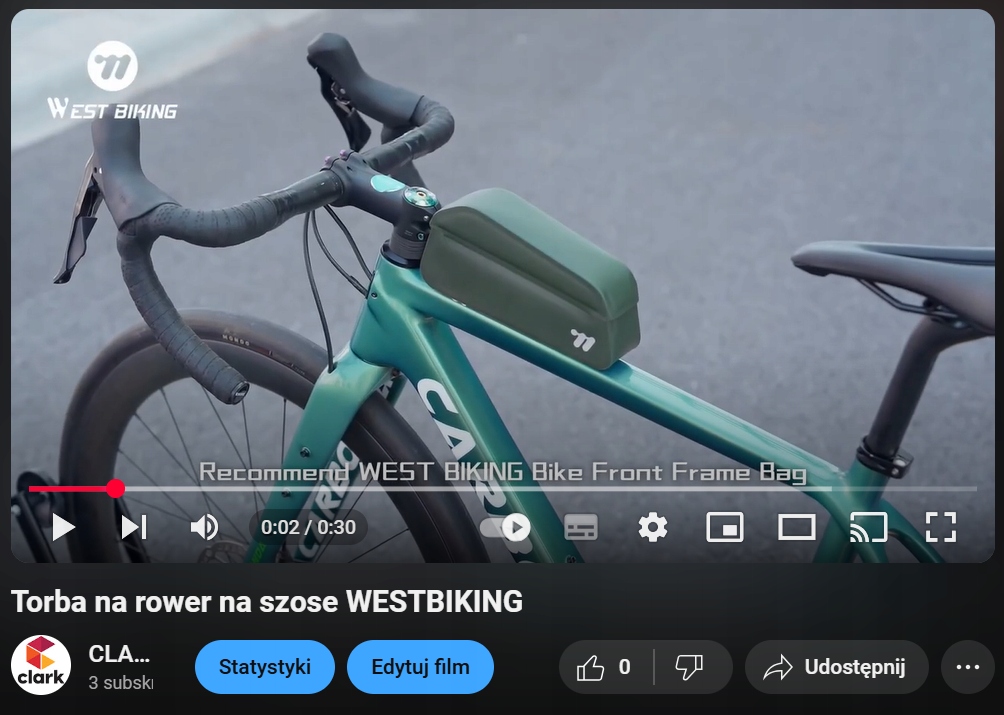Click the red progress bar scrubber
This screenshot has width=1004, height=715.
point(115,489)
